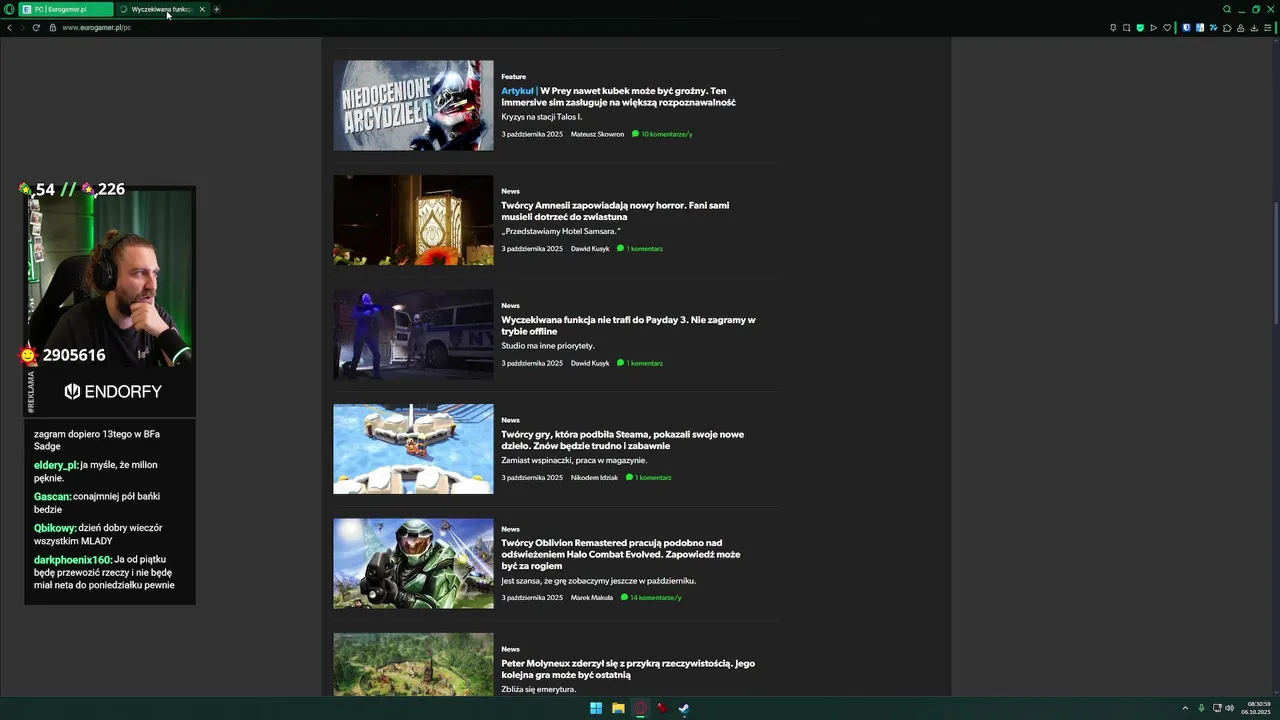Image resolution: width=1280 pixels, height=720 pixels.
Task: Open the Prey "W Prey nawet kubek" article headline
Action: click(x=618, y=96)
